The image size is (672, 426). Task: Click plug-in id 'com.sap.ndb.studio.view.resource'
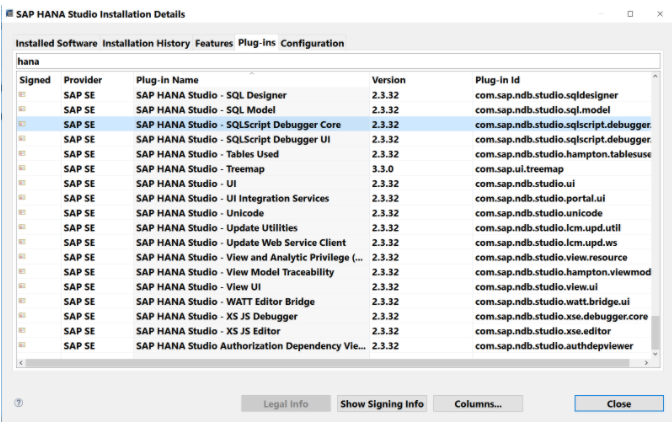[551, 257]
